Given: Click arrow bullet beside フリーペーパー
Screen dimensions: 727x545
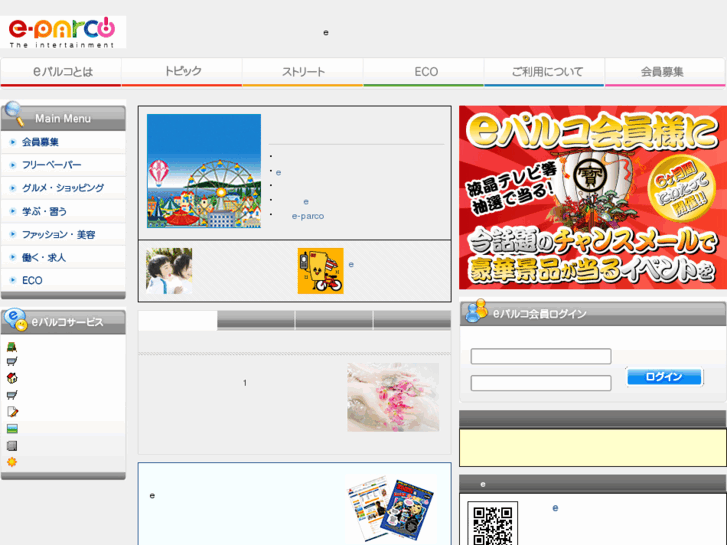Looking at the screenshot, I should coord(13,165).
